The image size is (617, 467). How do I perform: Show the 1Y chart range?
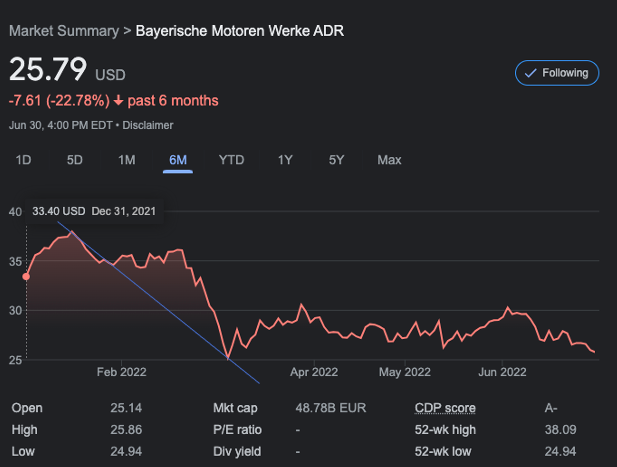tap(285, 160)
